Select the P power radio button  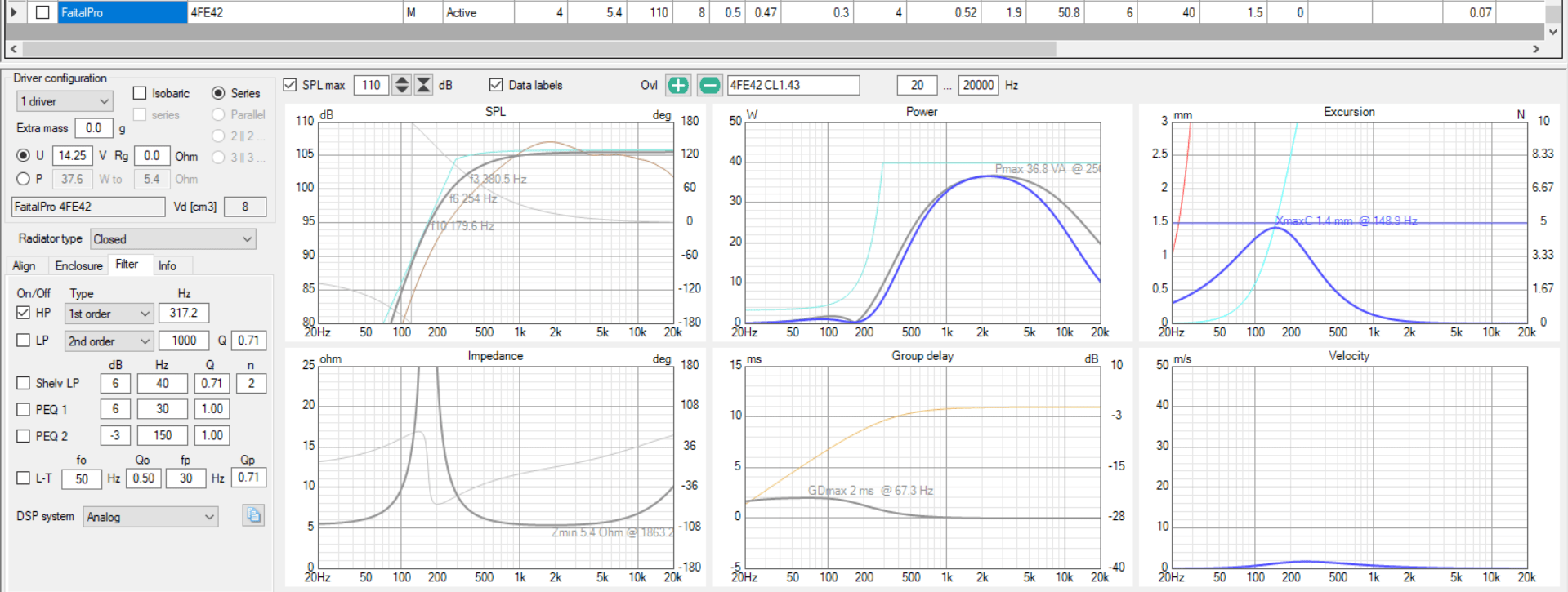pos(23,179)
